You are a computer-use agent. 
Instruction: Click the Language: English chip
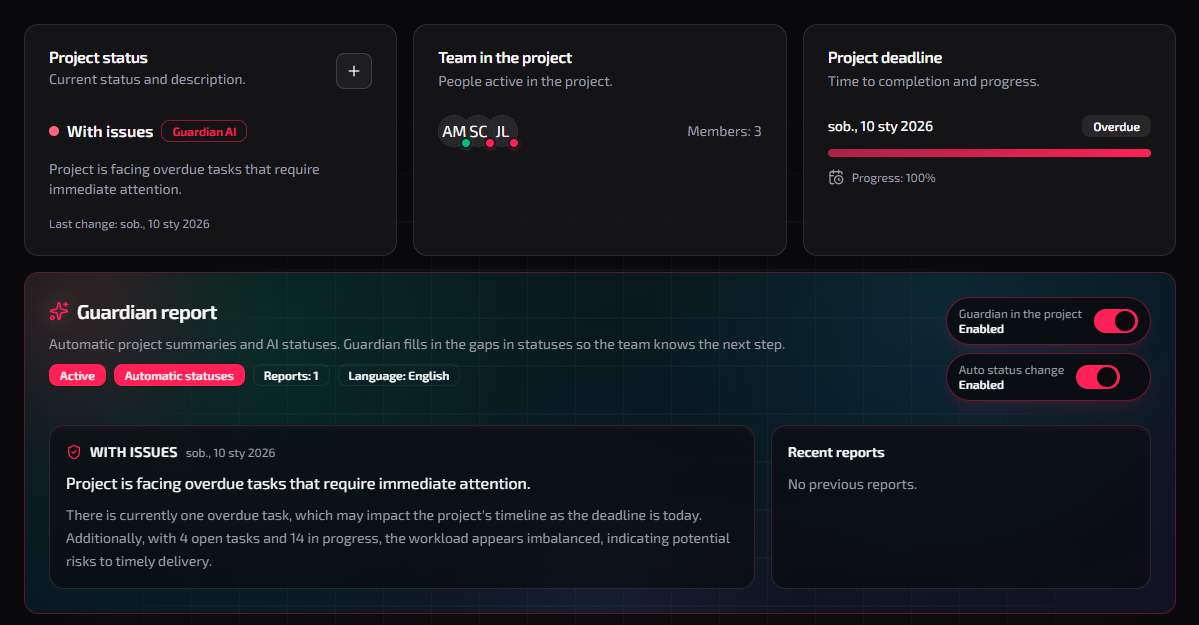click(398, 376)
